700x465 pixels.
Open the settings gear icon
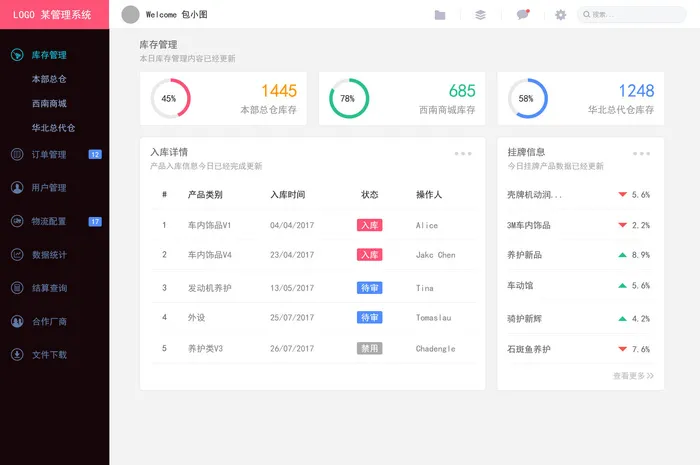[560, 15]
